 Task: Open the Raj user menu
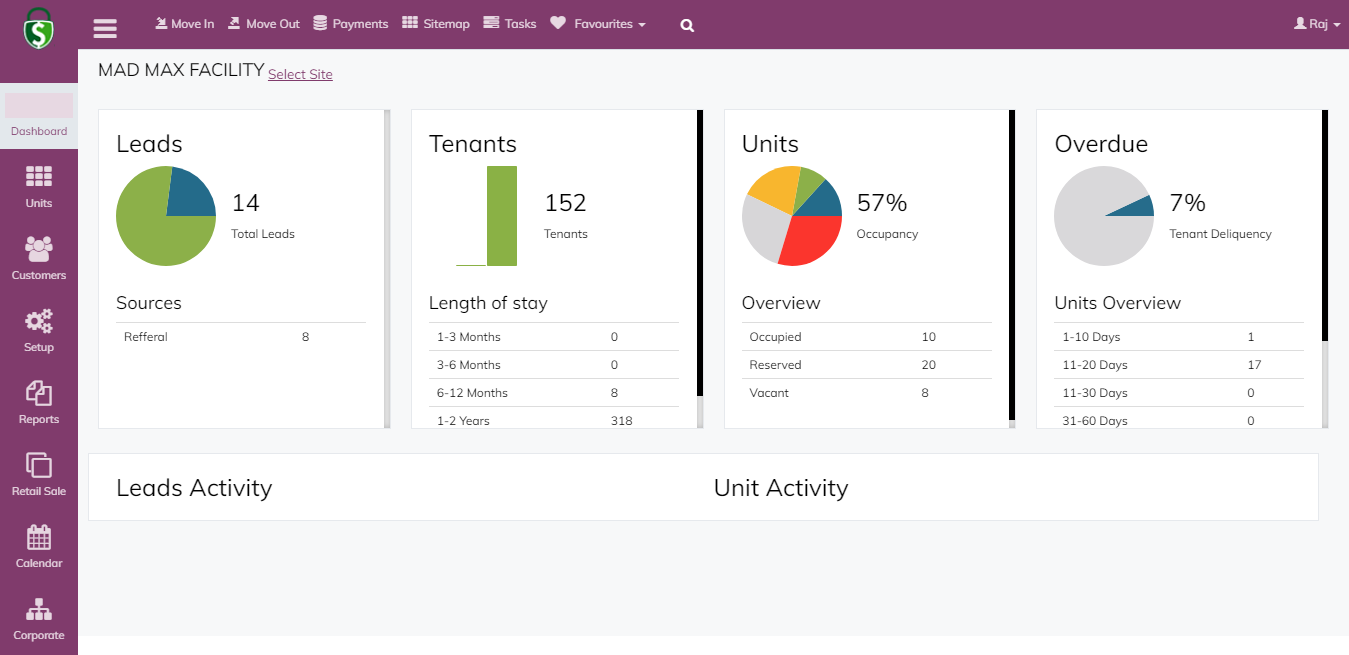pos(1317,23)
